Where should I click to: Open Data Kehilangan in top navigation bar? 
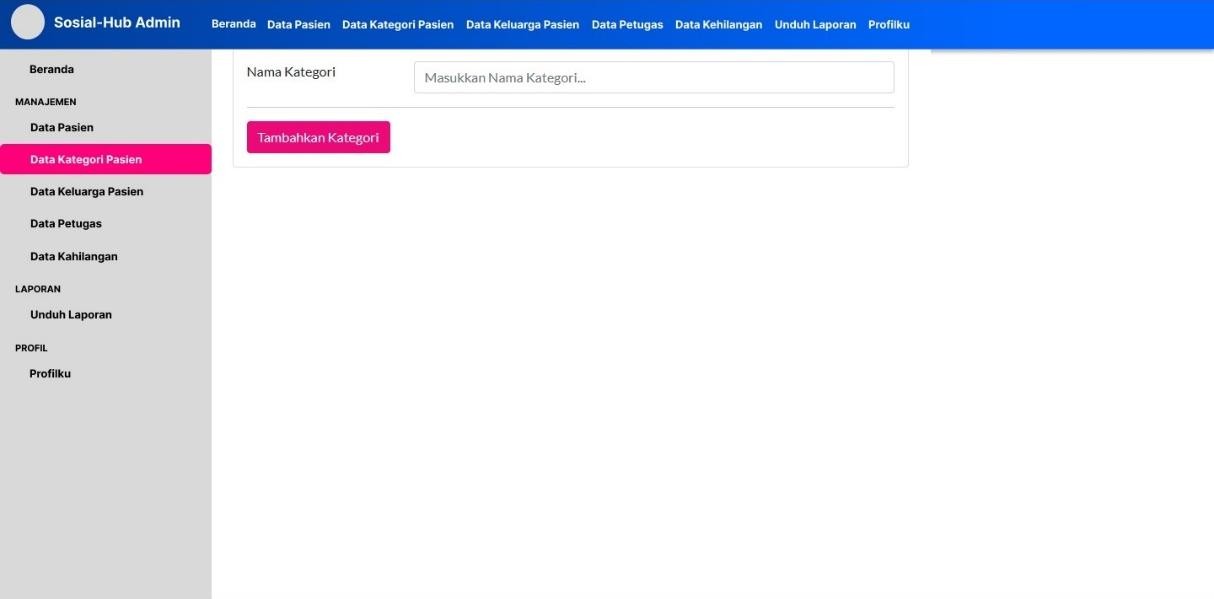[718, 25]
